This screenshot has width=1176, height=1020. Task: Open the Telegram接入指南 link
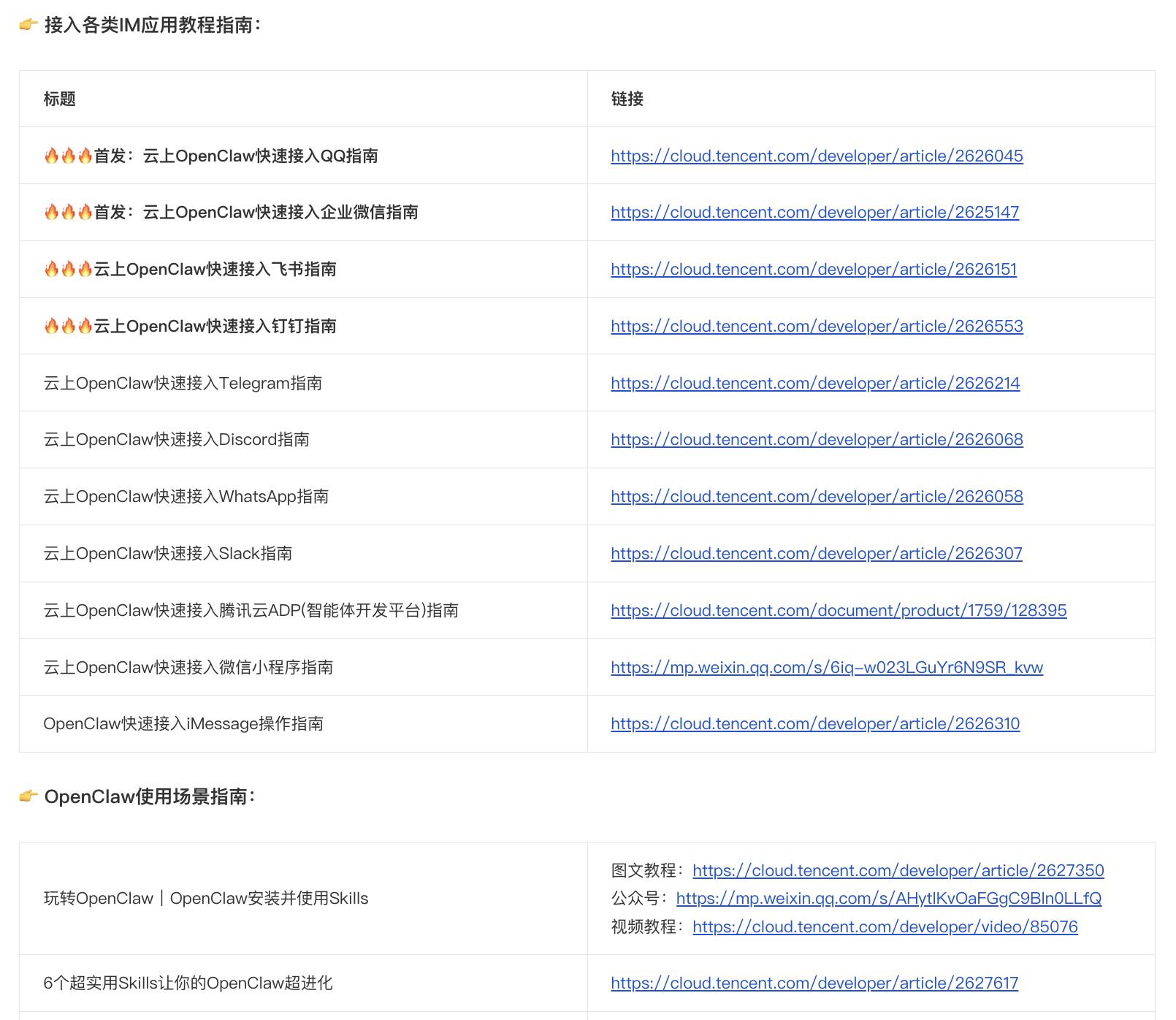[814, 383]
